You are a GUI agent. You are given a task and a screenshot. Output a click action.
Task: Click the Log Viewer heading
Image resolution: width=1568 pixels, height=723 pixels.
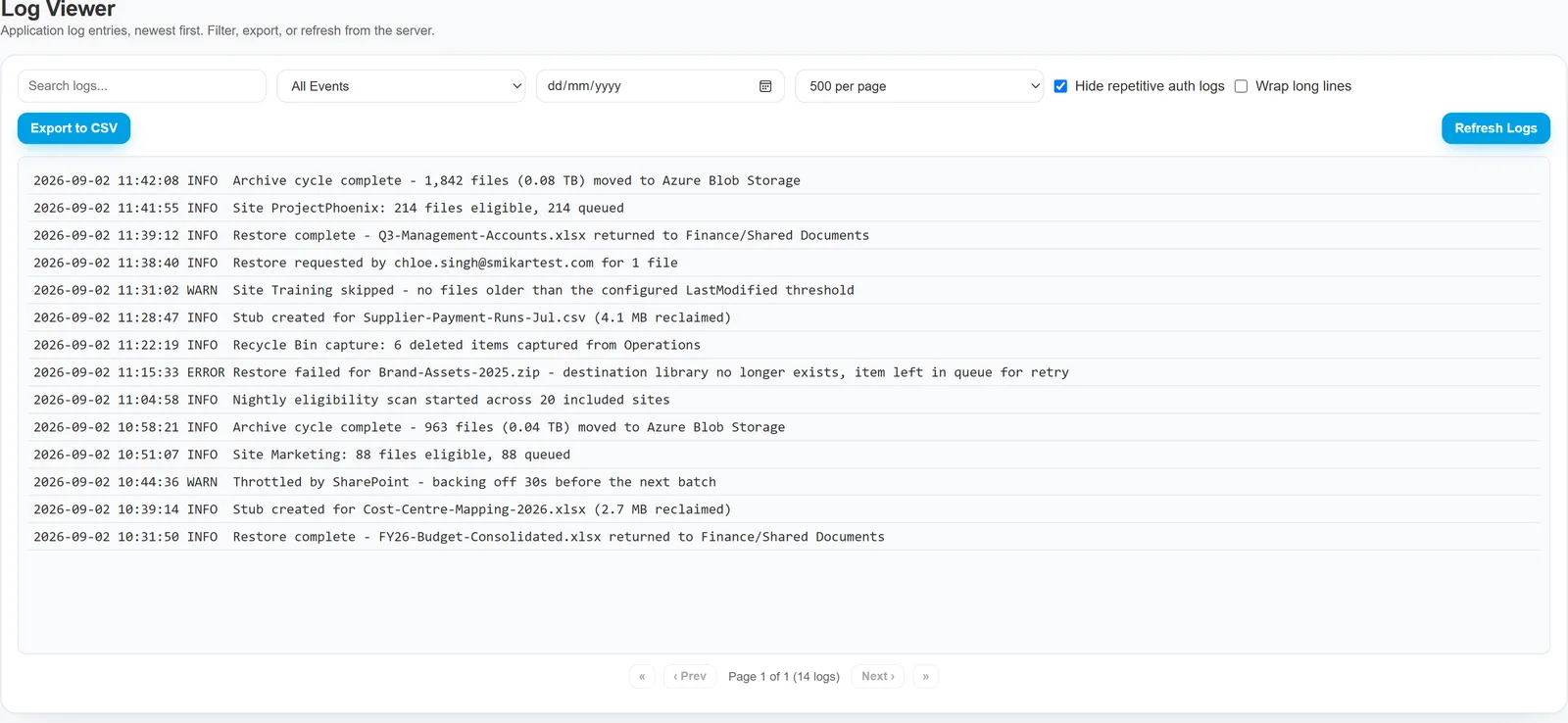pyautogui.click(x=58, y=9)
